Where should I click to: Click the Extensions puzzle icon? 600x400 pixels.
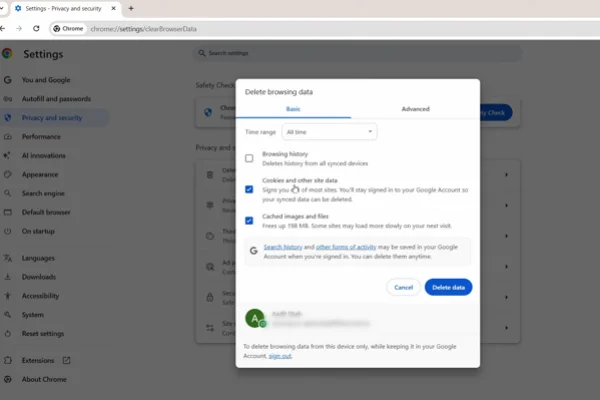point(8,360)
